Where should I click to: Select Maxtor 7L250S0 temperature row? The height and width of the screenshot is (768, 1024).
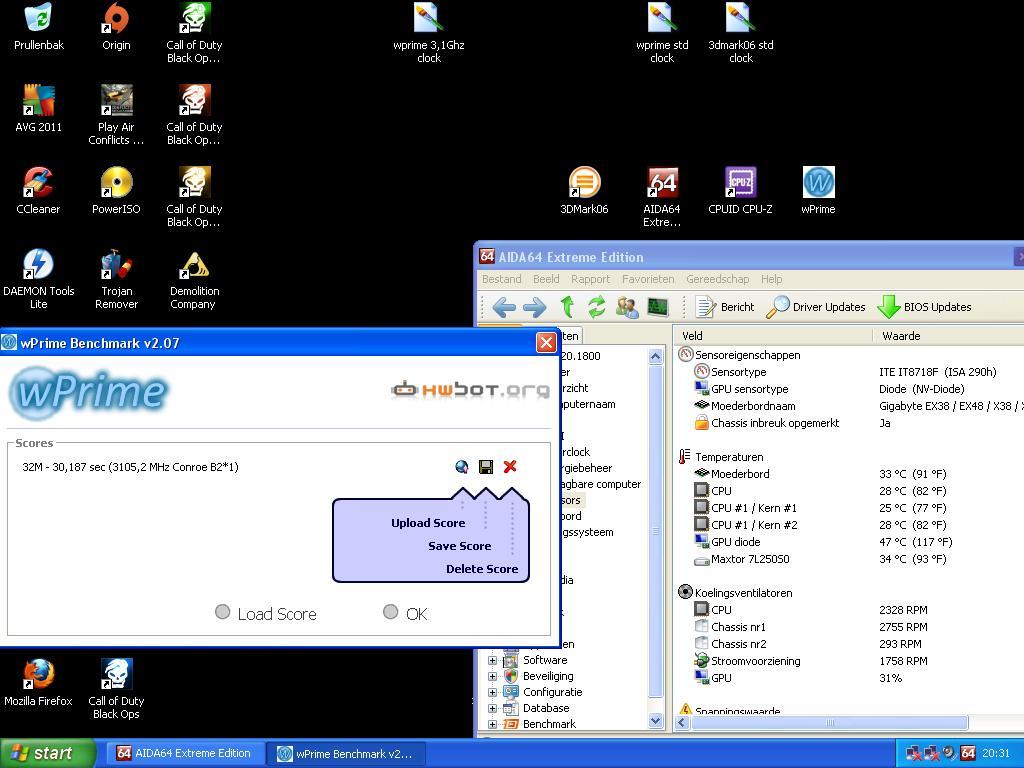click(849, 559)
